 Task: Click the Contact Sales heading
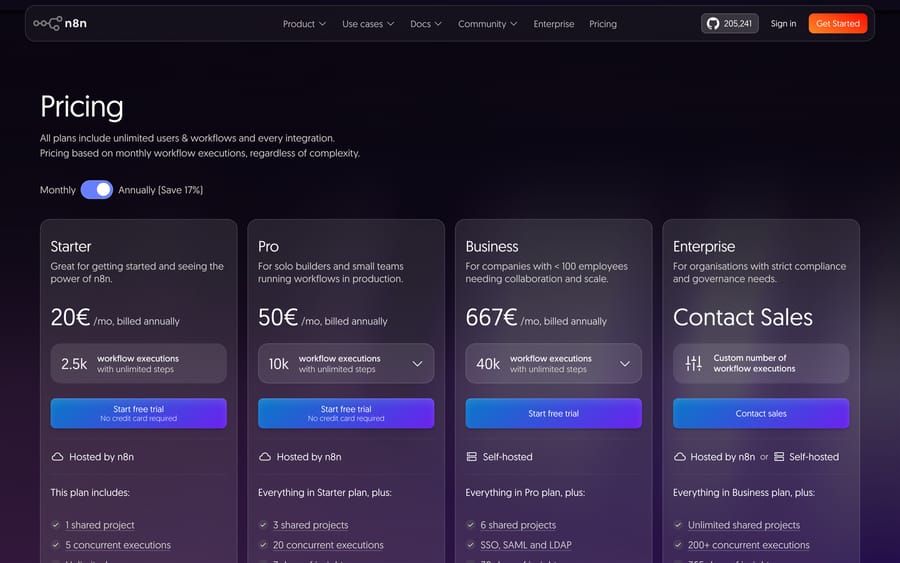(743, 317)
